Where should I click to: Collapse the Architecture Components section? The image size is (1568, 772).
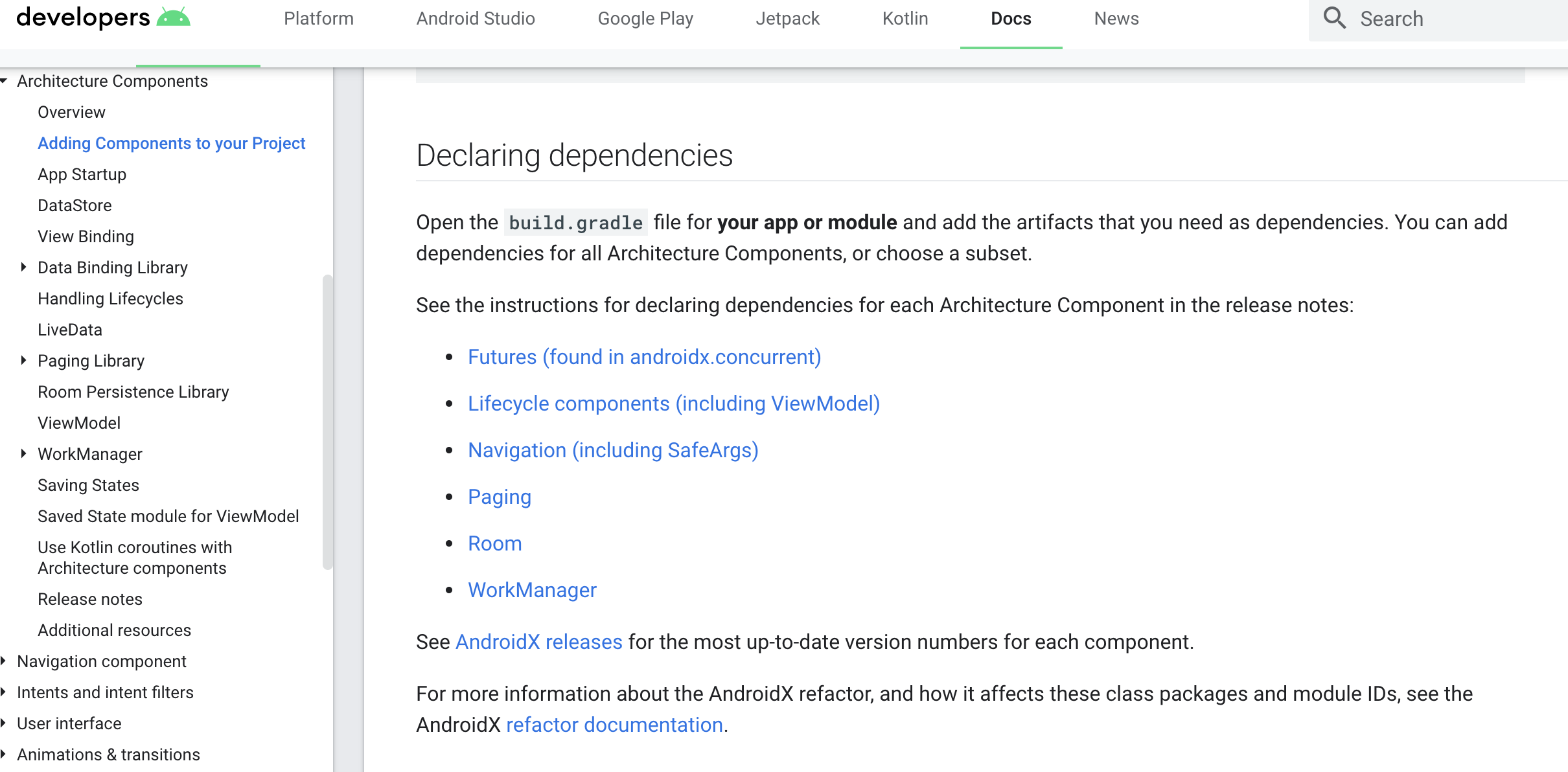[x=4, y=81]
